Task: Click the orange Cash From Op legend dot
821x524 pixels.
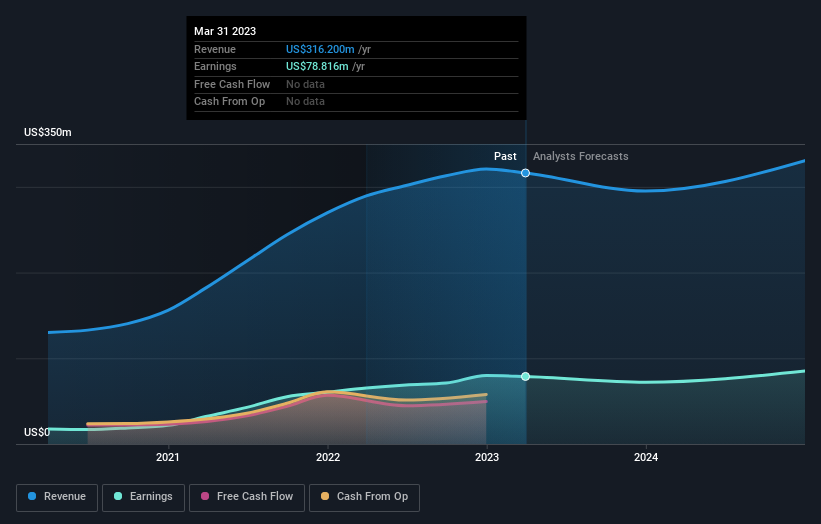Action: (325, 496)
